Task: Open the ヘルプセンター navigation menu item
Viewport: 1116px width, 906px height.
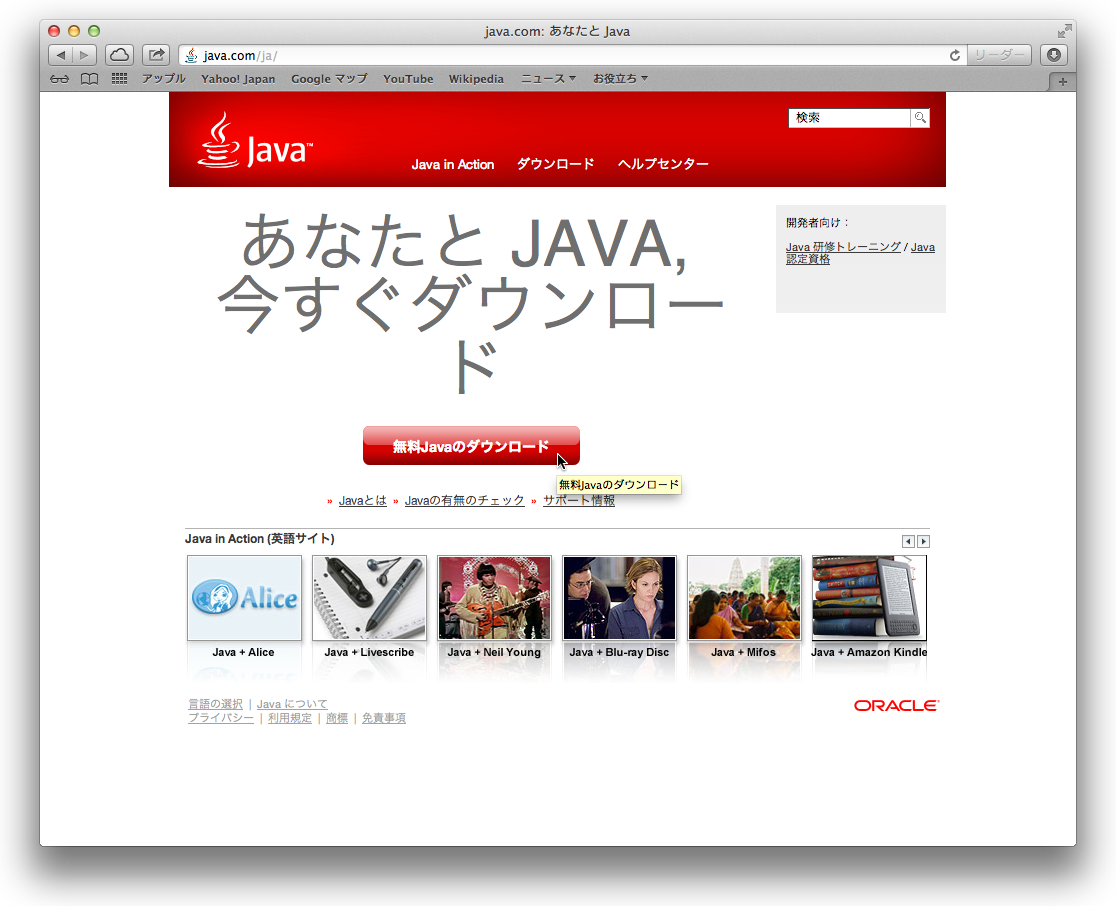Action: coord(663,164)
